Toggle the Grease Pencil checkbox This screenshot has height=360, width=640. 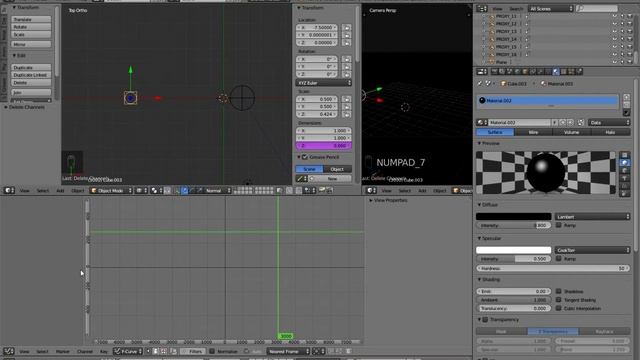[x=304, y=157]
